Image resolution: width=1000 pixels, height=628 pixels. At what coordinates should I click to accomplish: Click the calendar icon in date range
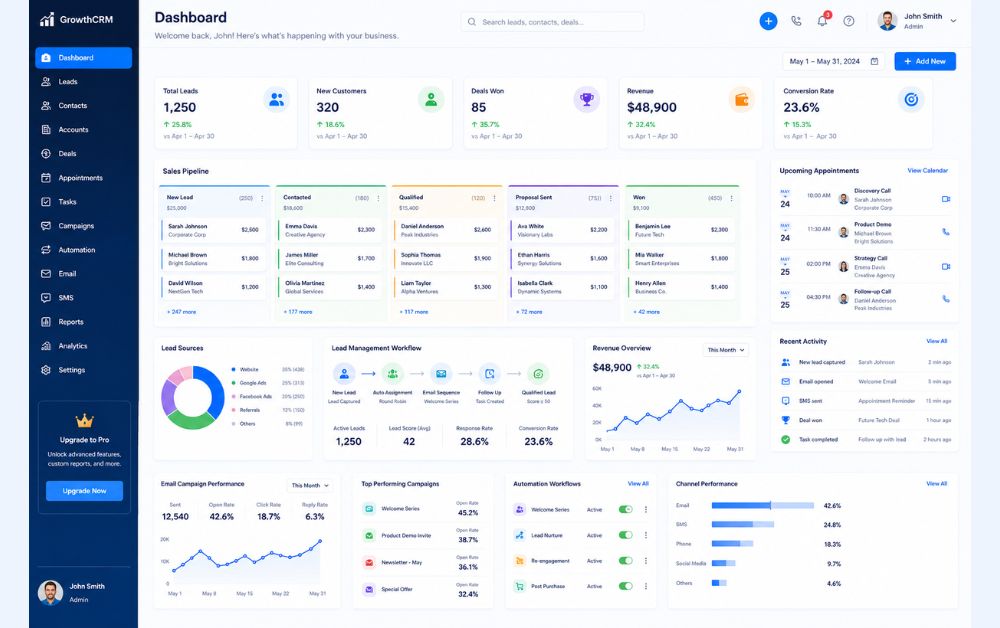click(874, 61)
